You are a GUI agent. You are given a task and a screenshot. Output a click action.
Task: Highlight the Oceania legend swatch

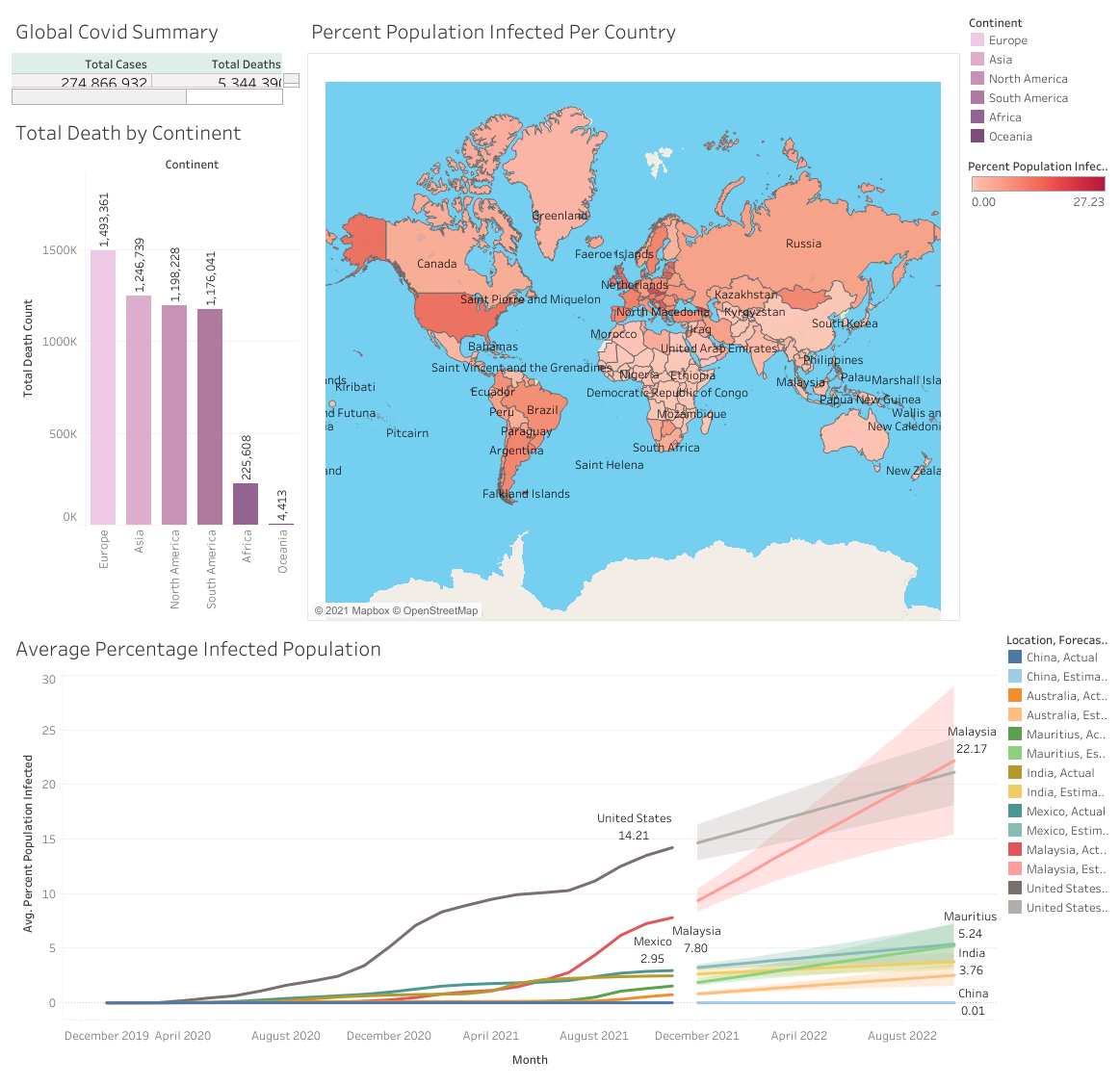pos(977,137)
